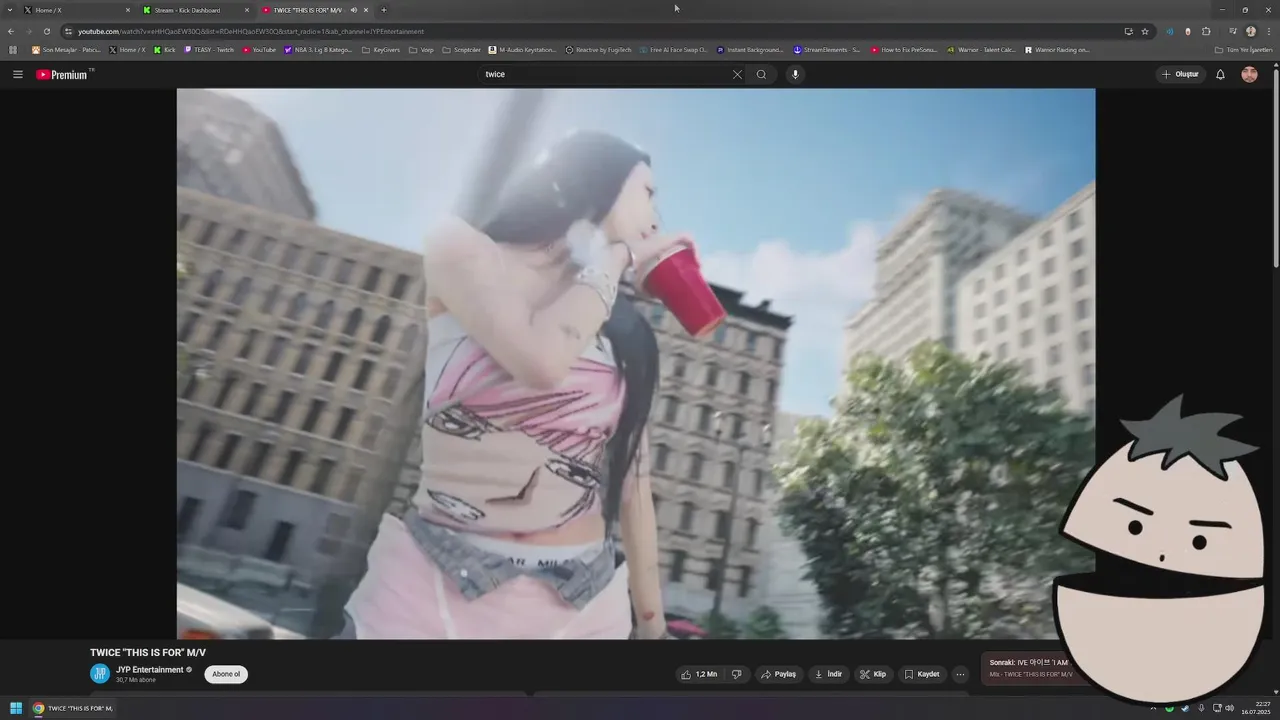Open Warrior - Talent Calc bookmark
Screen dimensions: 1280x720
tap(981, 49)
